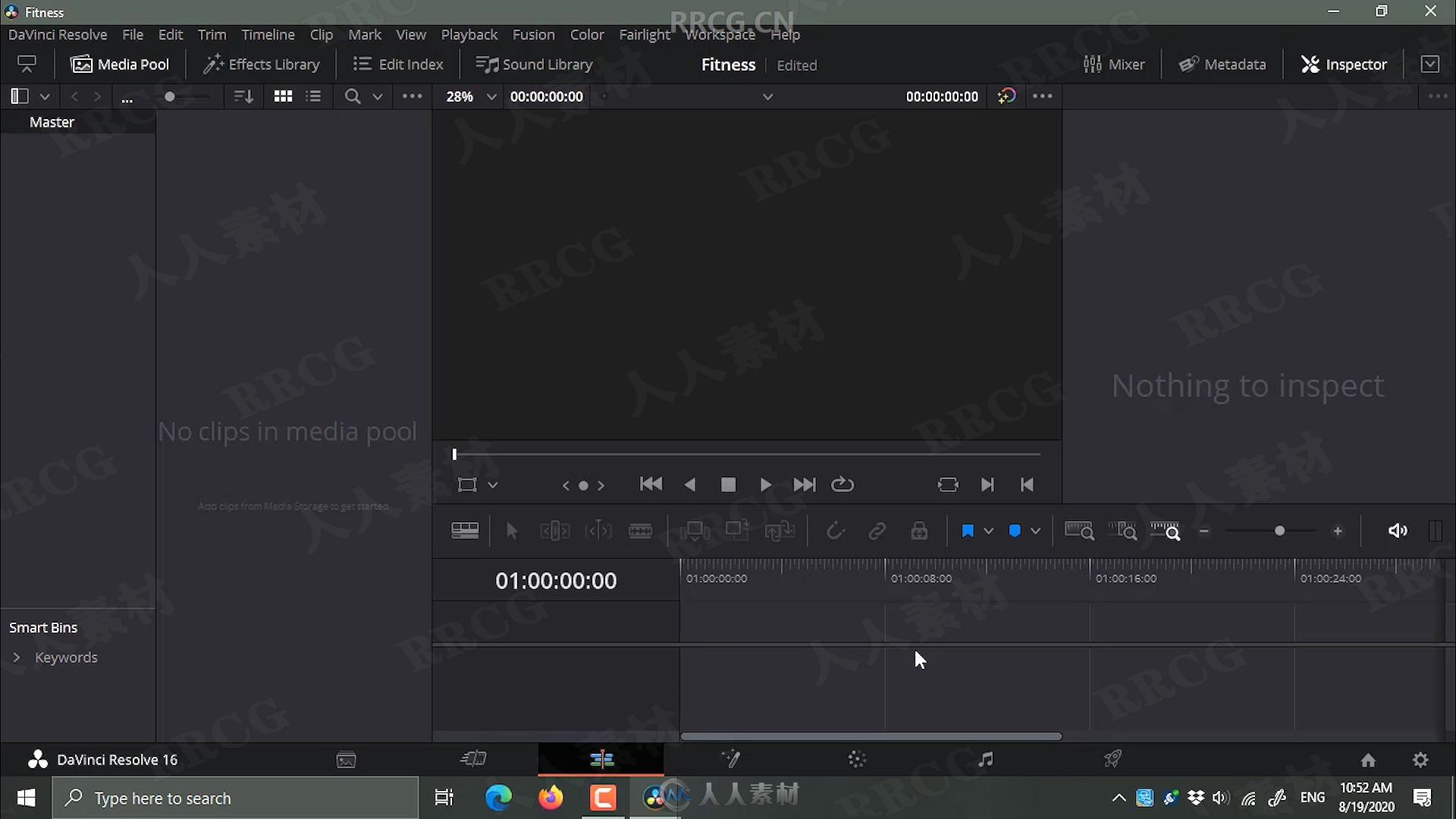Click the Stop playback button
The image size is (1456, 819).
click(x=728, y=485)
